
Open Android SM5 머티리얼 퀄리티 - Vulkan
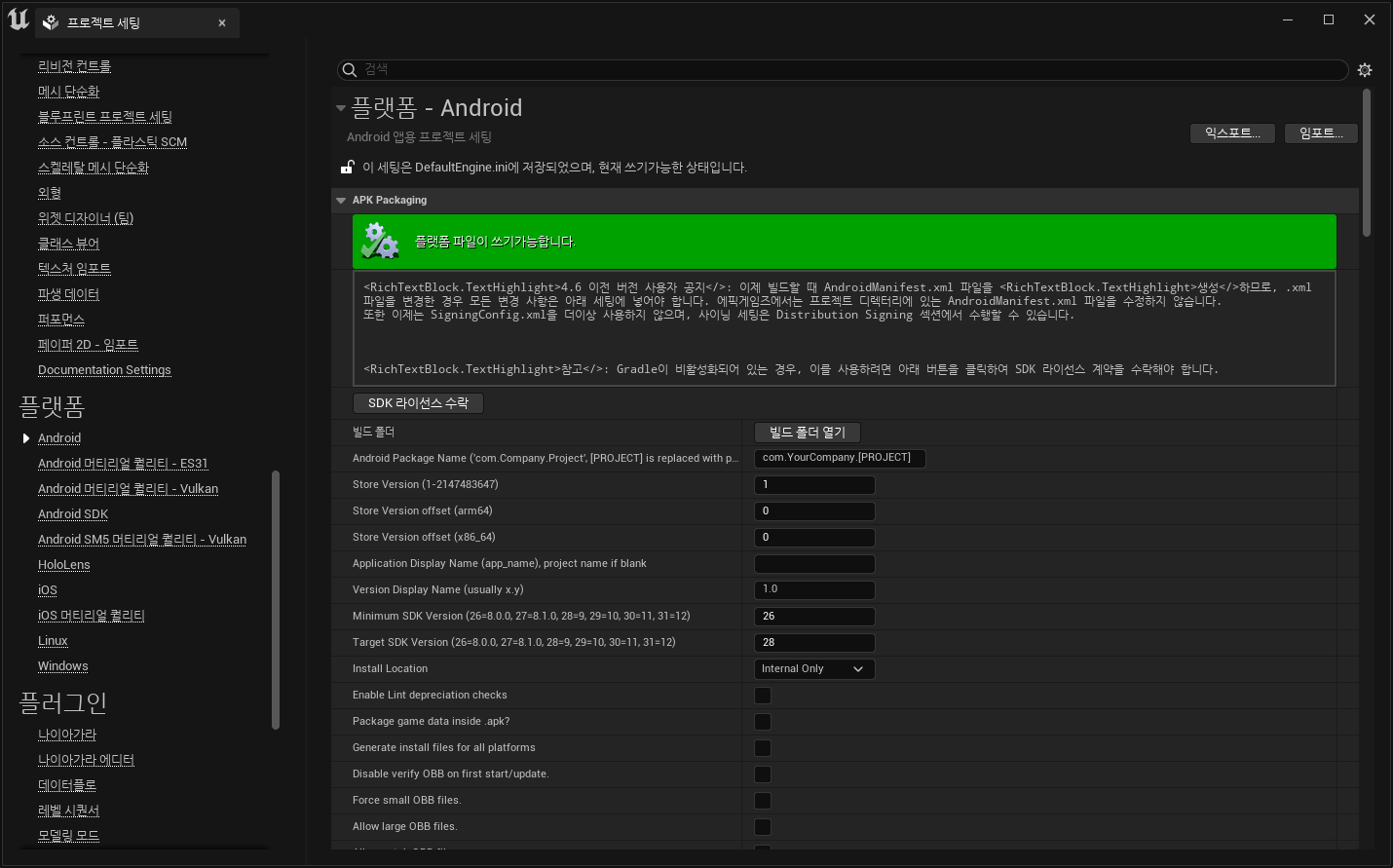tap(142, 540)
